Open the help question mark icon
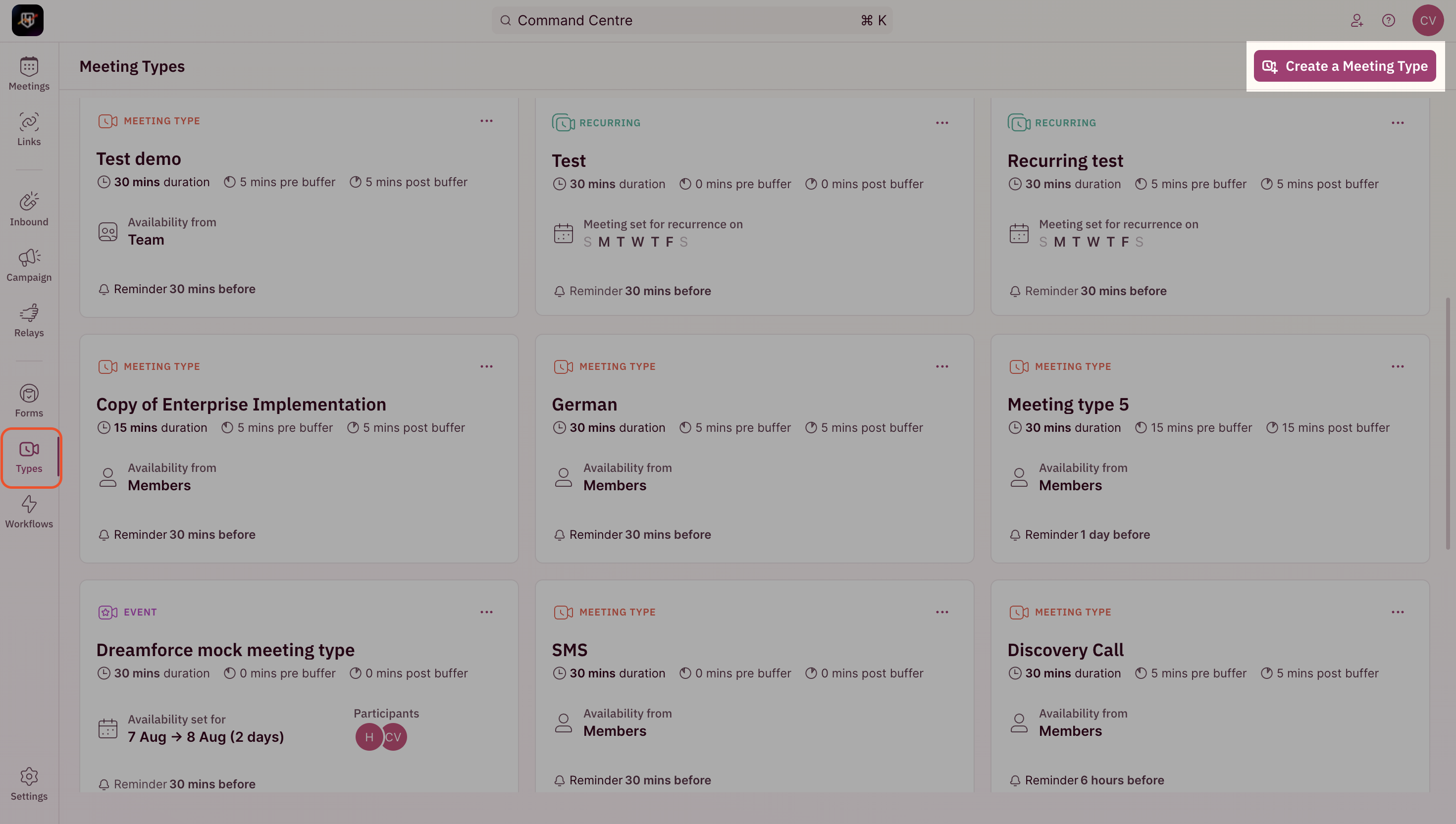This screenshot has height=824, width=1456. tap(1388, 20)
